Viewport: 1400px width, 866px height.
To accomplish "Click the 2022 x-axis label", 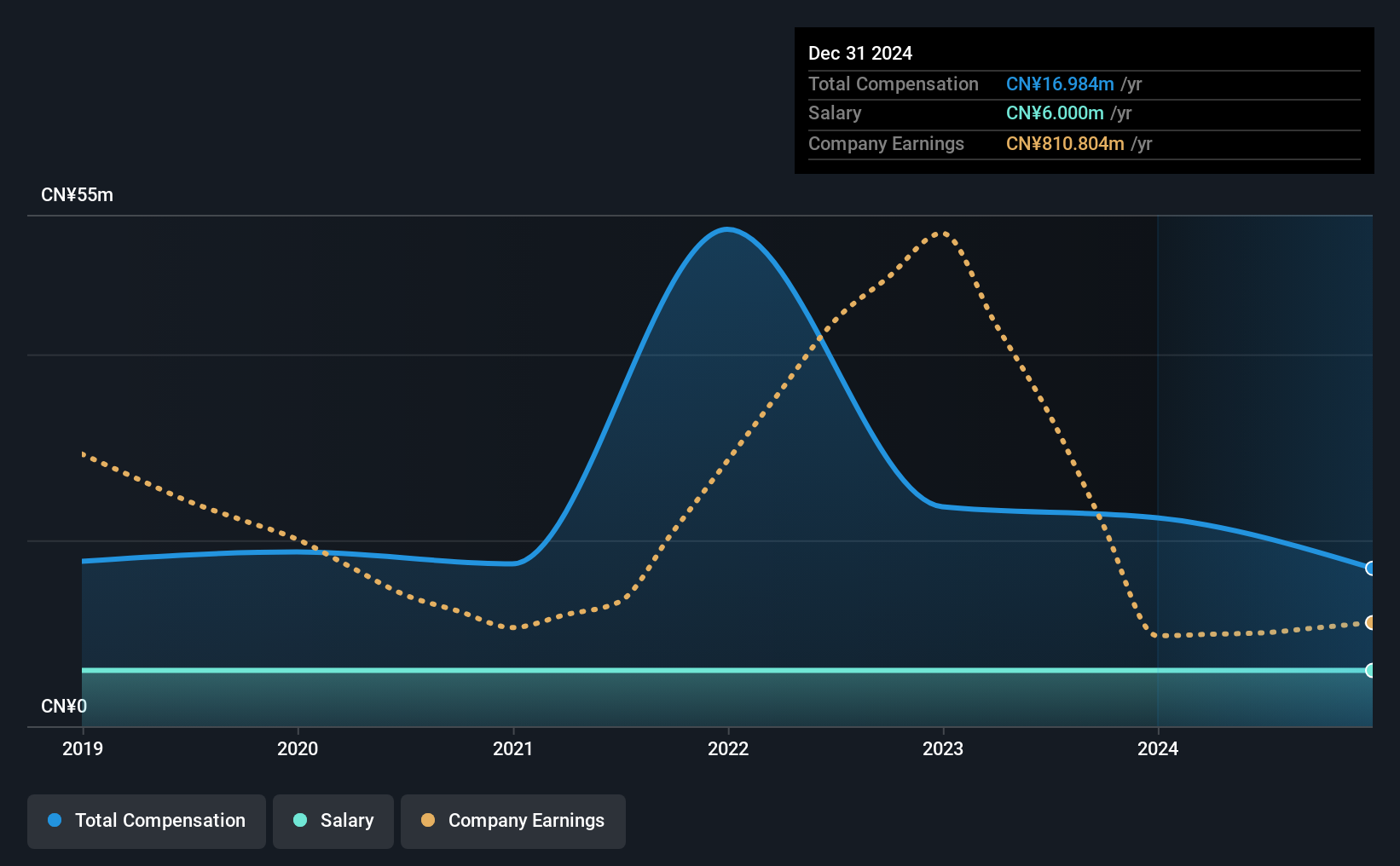I will 728,748.
